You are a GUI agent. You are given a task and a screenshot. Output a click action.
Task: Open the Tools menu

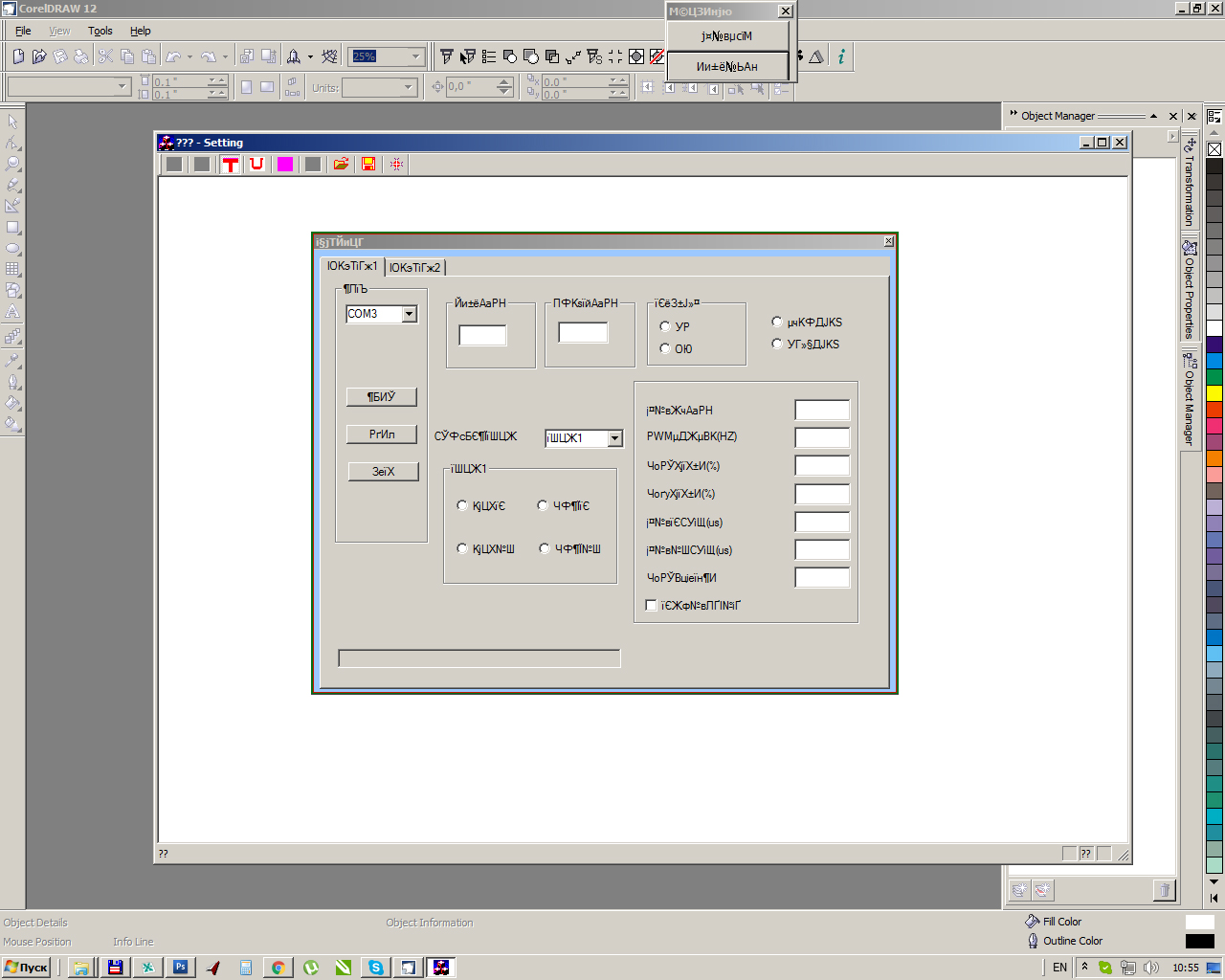point(100,31)
